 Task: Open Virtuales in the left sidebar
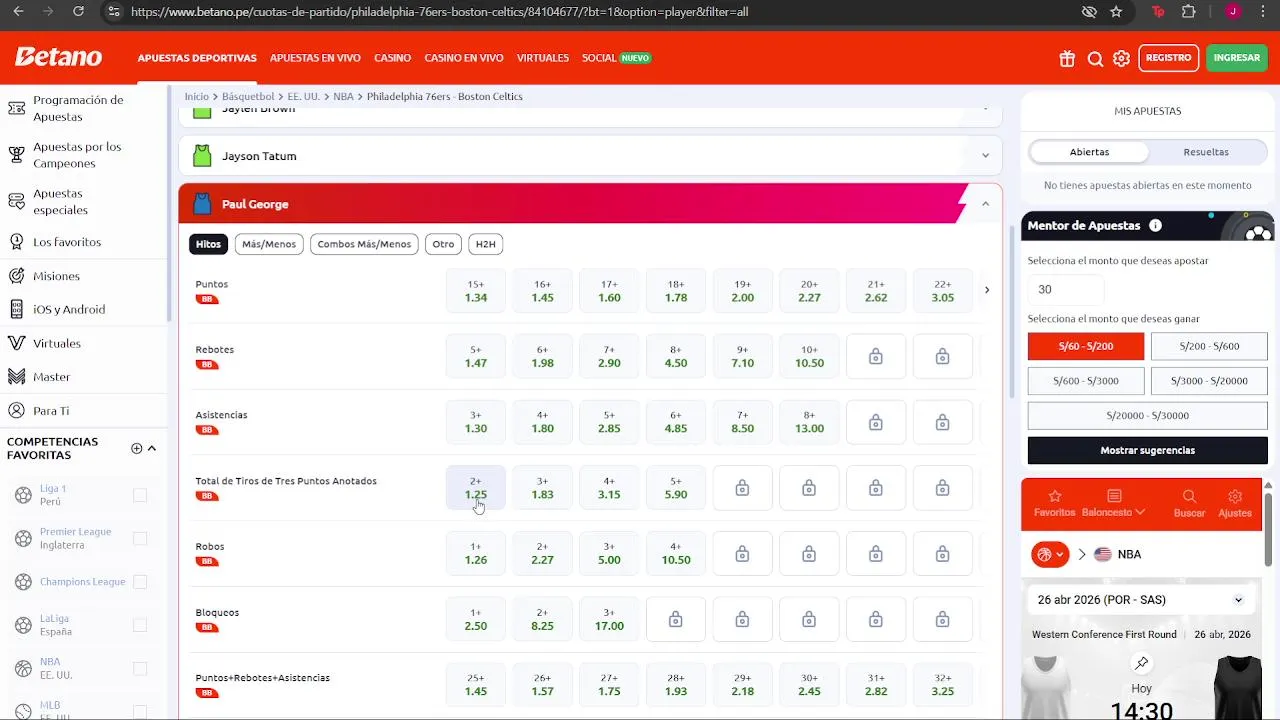[x=56, y=343]
